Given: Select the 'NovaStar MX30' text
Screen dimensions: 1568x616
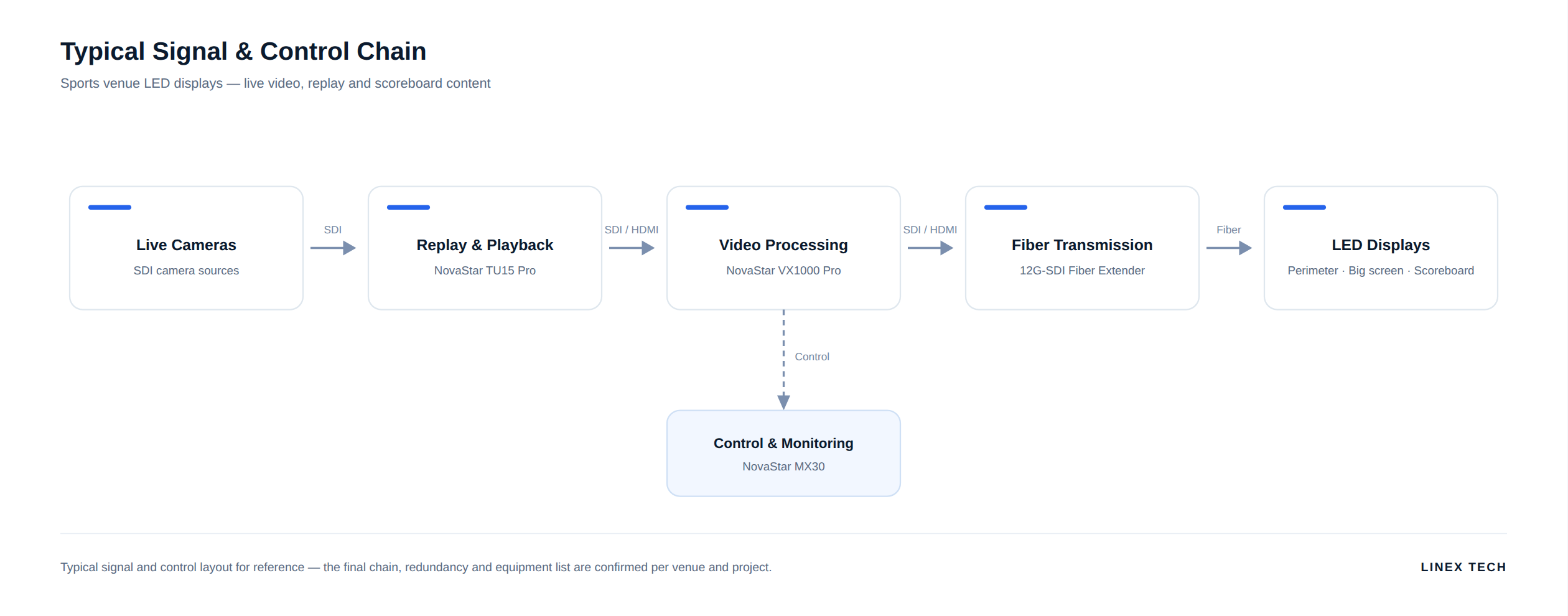Looking at the screenshot, I should click(783, 467).
